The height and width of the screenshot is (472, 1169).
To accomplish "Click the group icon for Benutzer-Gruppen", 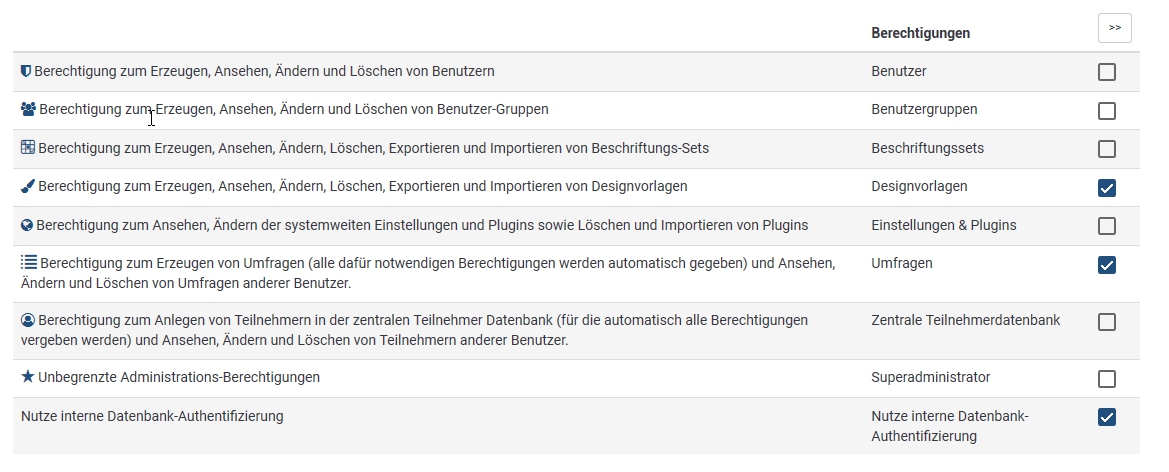I will tap(28, 109).
